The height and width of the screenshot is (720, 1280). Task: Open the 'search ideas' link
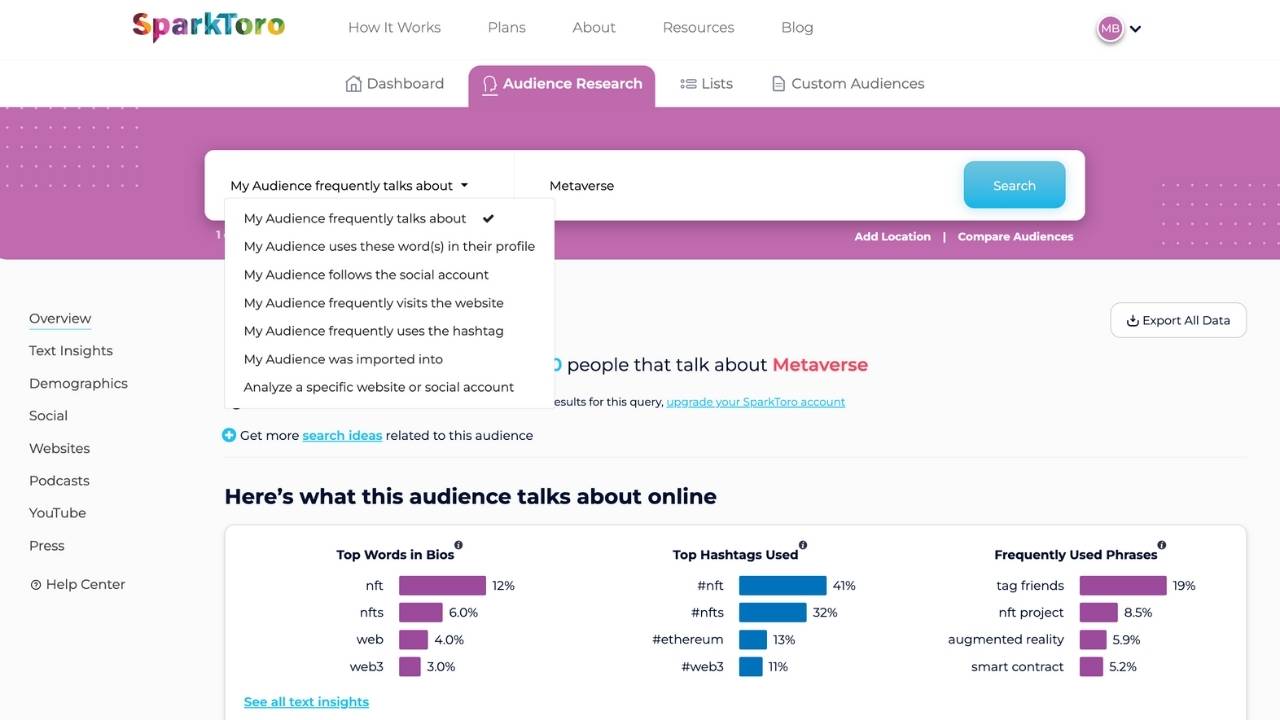coord(342,436)
